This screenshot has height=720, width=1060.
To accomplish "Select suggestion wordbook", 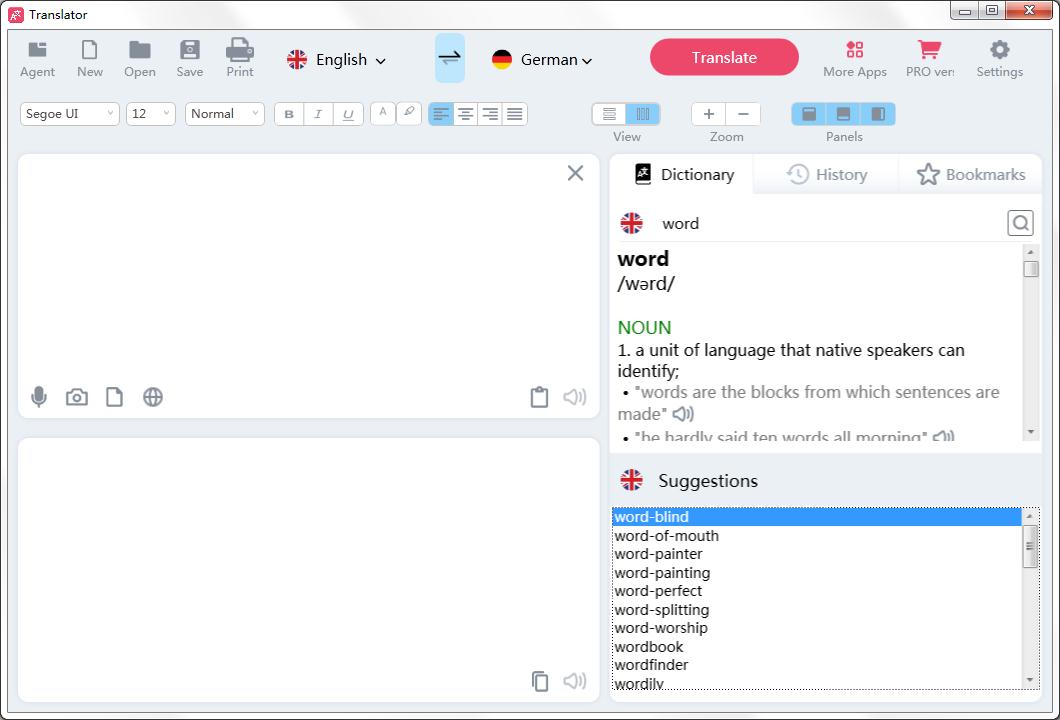I will point(817,647).
